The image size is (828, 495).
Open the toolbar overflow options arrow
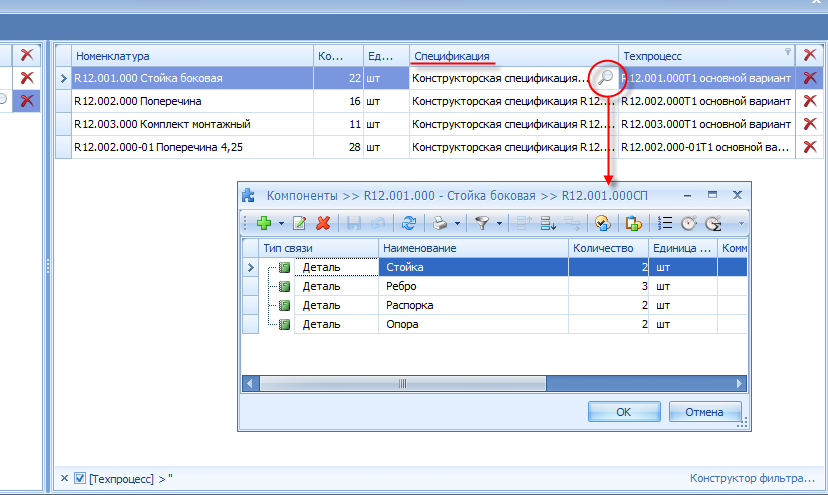741,224
